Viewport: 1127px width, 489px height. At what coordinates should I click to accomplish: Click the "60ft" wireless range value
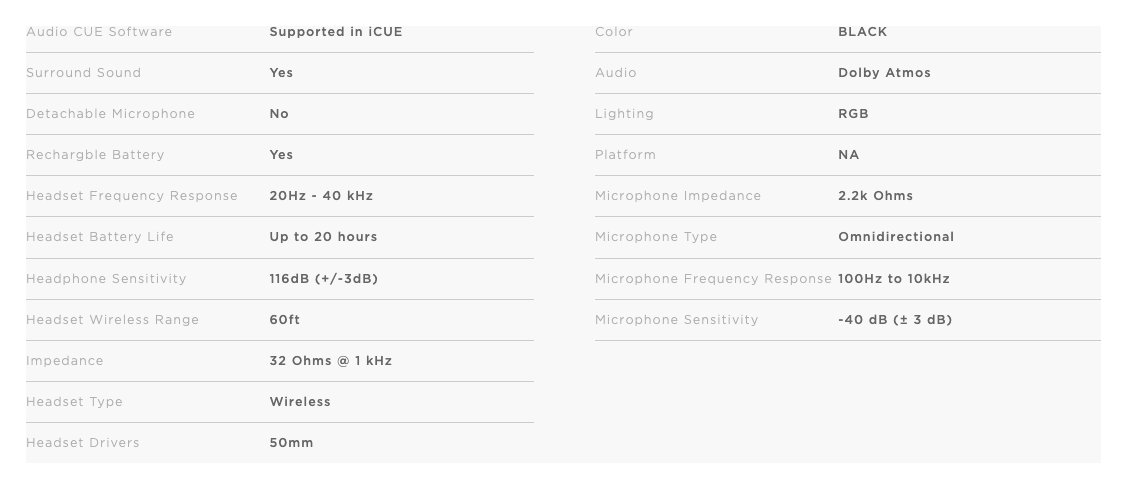284,320
